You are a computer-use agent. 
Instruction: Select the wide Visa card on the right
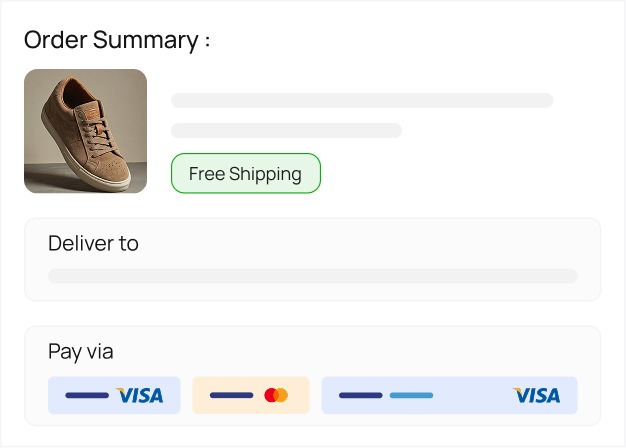pos(449,395)
